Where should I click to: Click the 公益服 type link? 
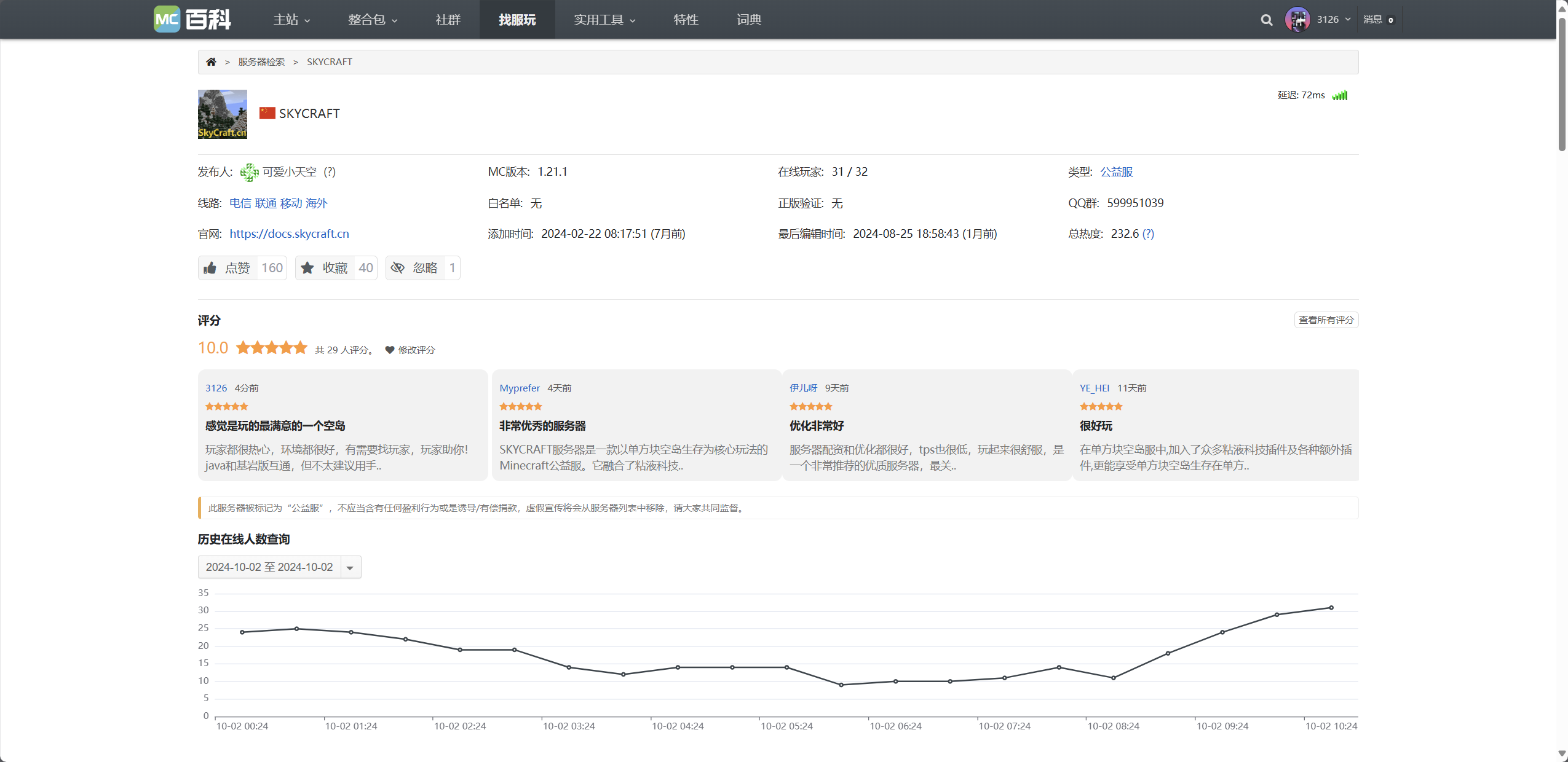1117,172
